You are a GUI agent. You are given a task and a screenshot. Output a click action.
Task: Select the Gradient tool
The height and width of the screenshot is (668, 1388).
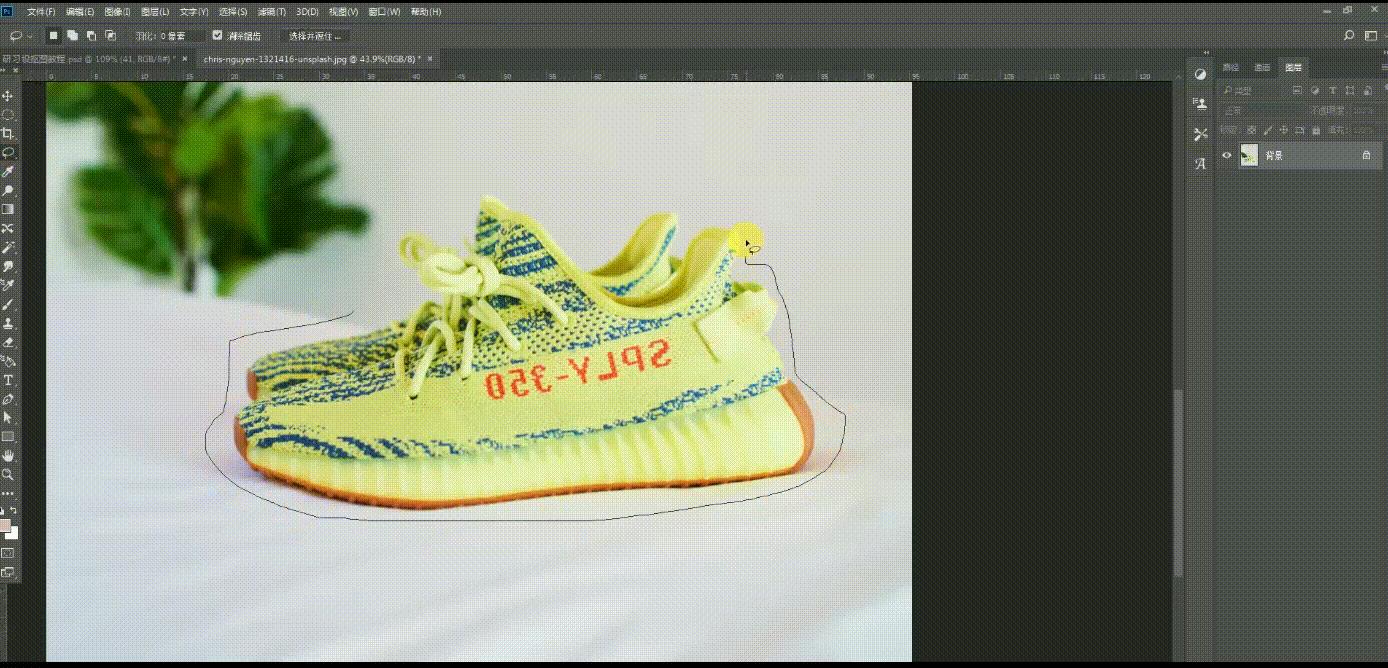[8, 210]
